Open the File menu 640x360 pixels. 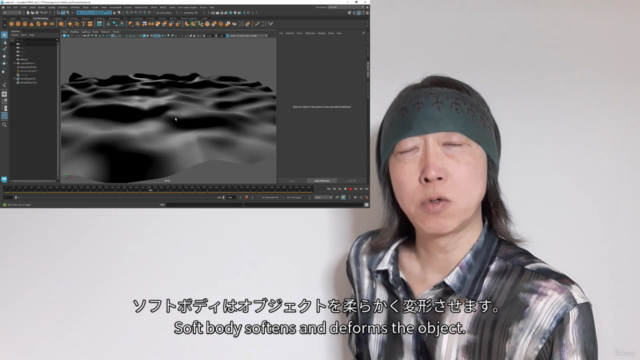9,7
